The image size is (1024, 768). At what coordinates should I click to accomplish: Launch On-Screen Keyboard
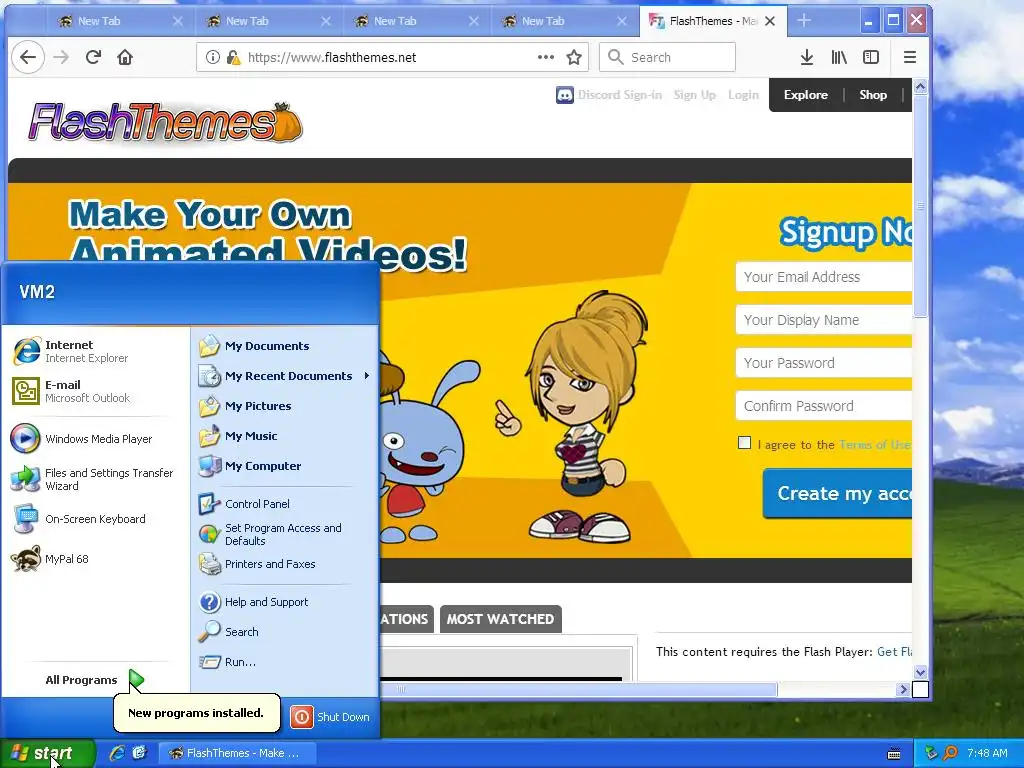pyautogui.click(x=95, y=519)
